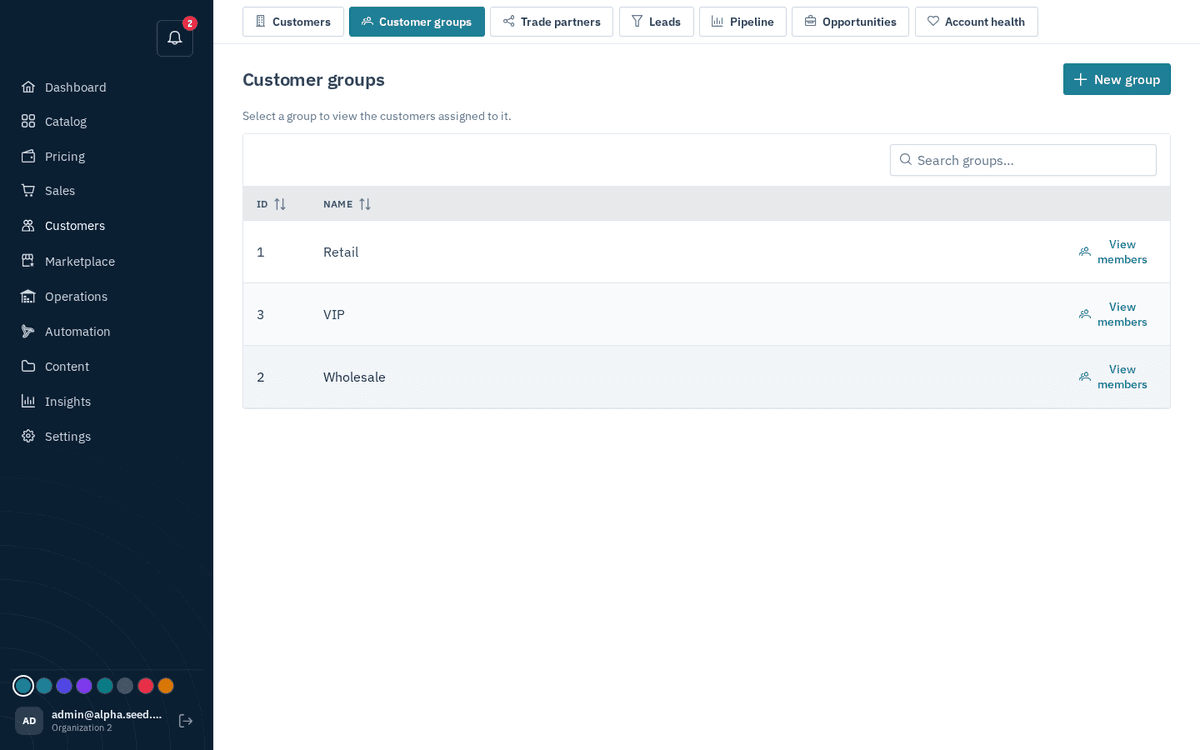Select the VIP group name

334,314
